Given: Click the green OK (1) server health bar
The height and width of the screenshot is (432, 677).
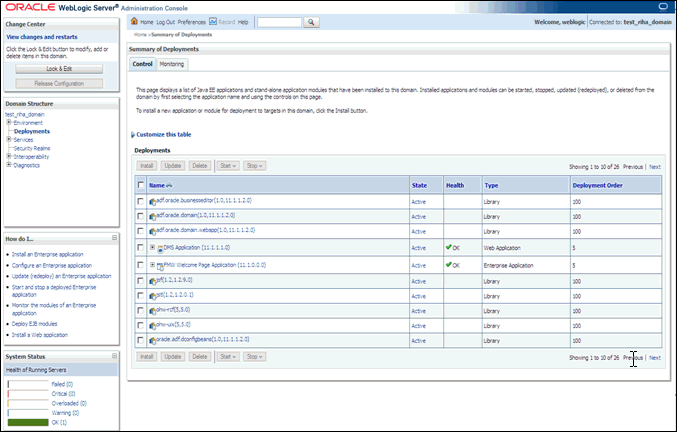Looking at the screenshot, I should tap(28, 423).
